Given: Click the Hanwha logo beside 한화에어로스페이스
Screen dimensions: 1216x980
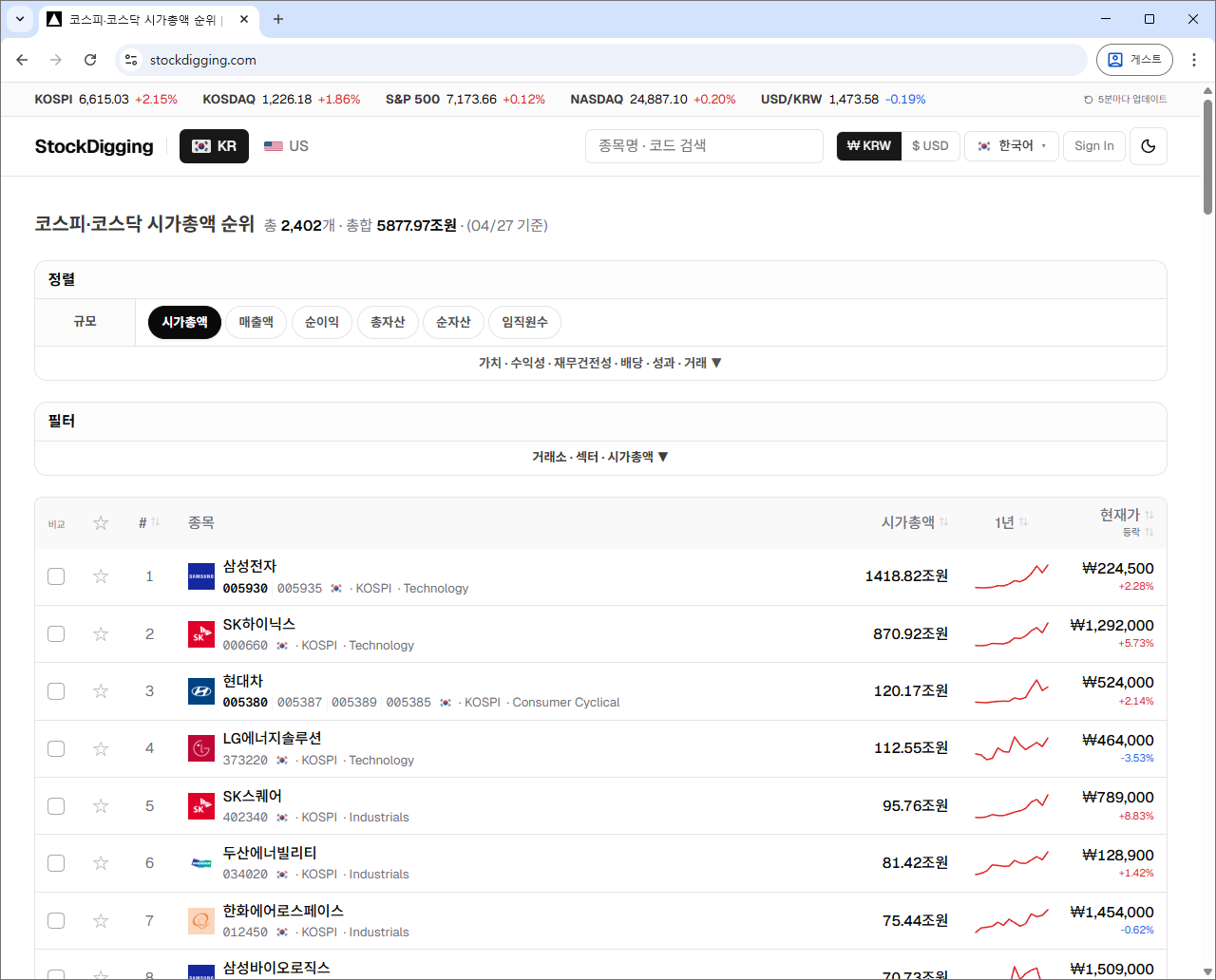Looking at the screenshot, I should pyautogui.click(x=201, y=921).
